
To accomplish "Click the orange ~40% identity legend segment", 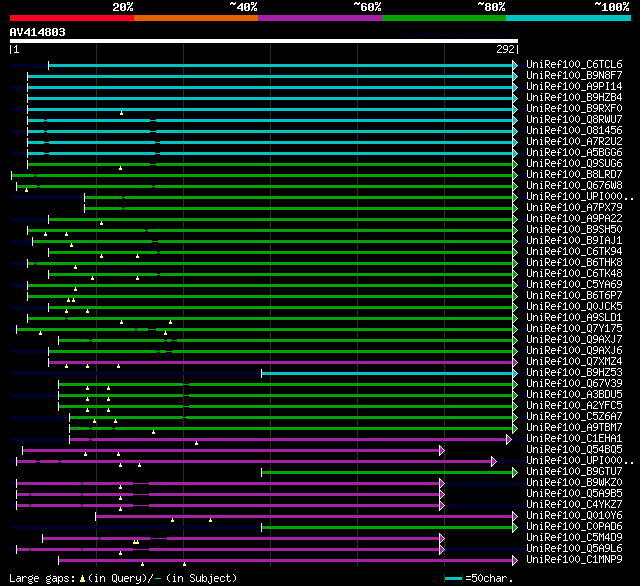I will [196, 18].
